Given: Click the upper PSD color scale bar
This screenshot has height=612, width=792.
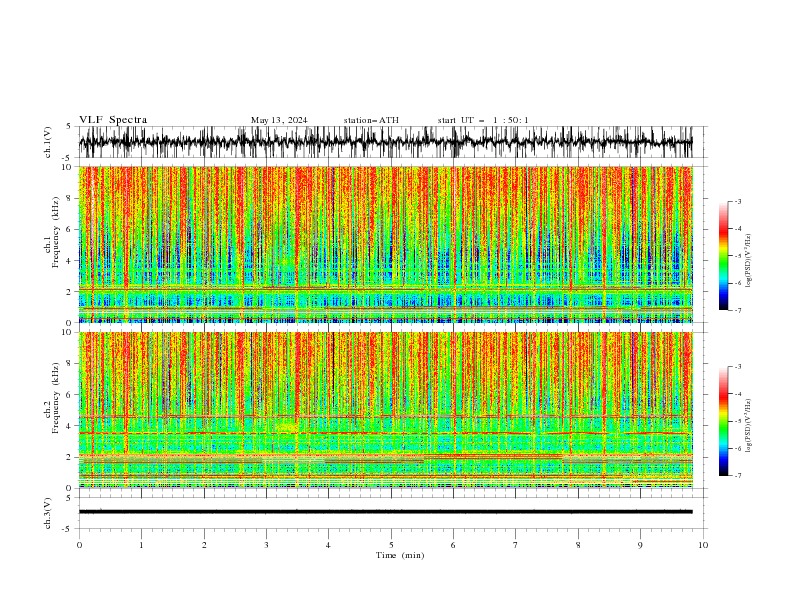Looking at the screenshot, I should coord(723,256).
